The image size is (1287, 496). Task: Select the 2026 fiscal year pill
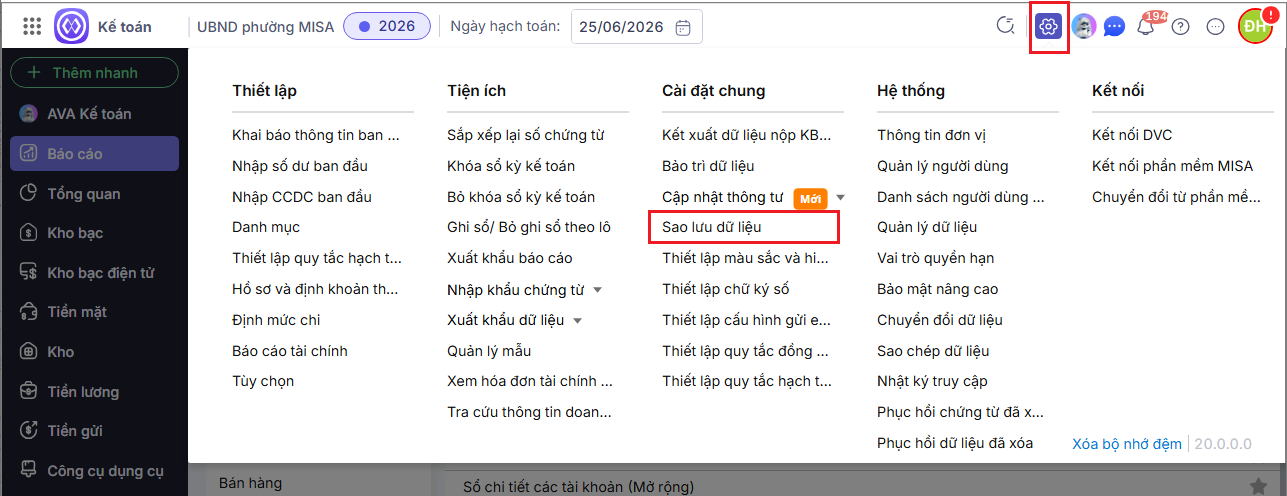387,26
